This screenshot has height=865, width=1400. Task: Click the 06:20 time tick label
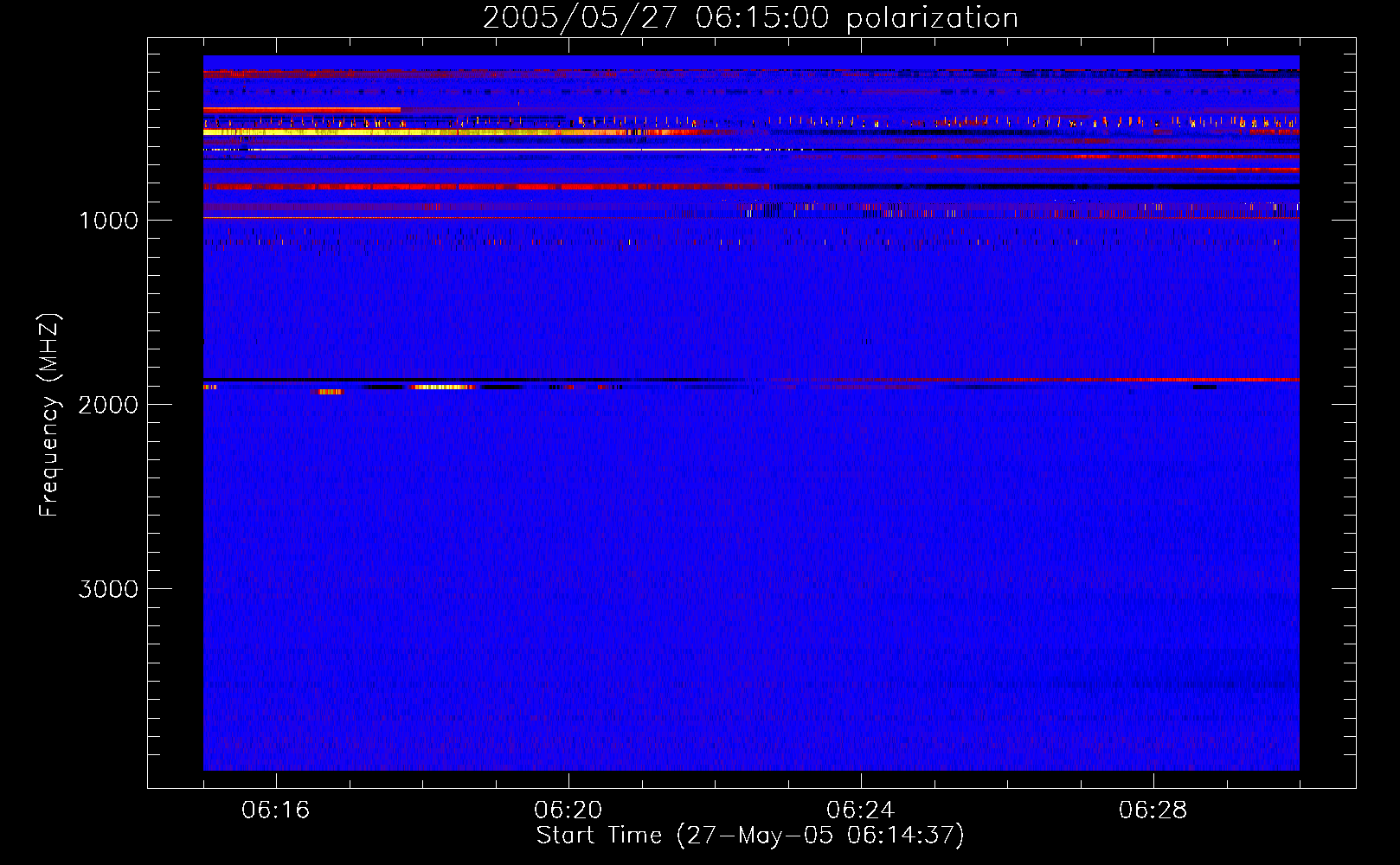pos(568,811)
